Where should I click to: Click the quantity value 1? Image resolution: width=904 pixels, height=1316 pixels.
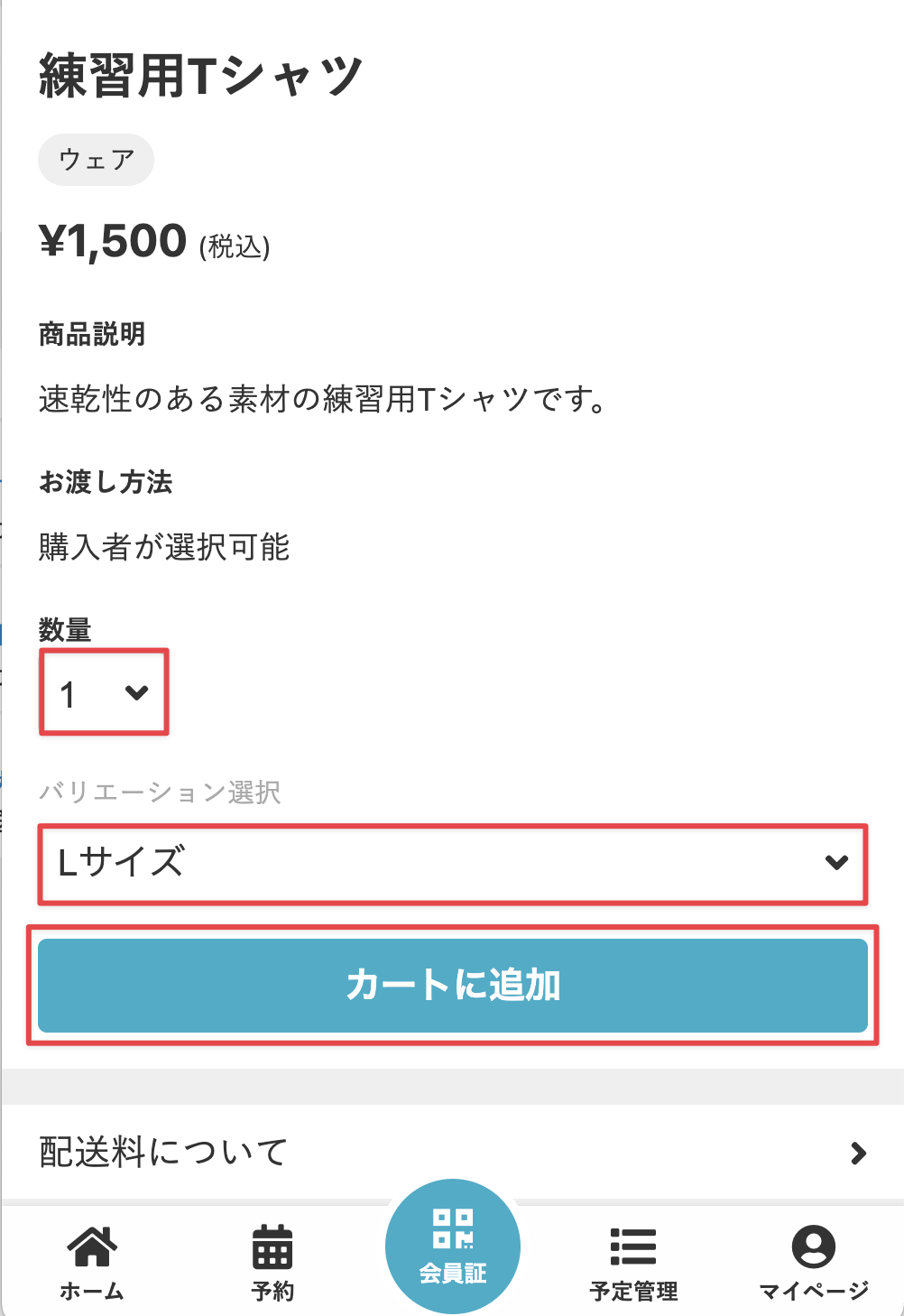(68, 694)
